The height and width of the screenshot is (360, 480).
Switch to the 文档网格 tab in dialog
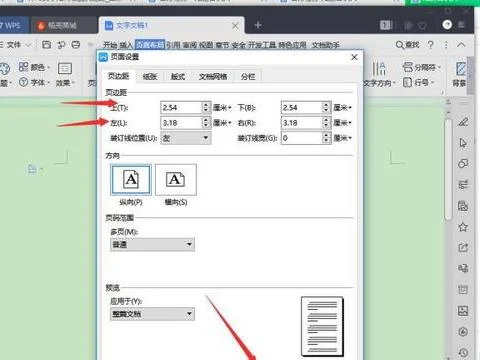coord(213,77)
